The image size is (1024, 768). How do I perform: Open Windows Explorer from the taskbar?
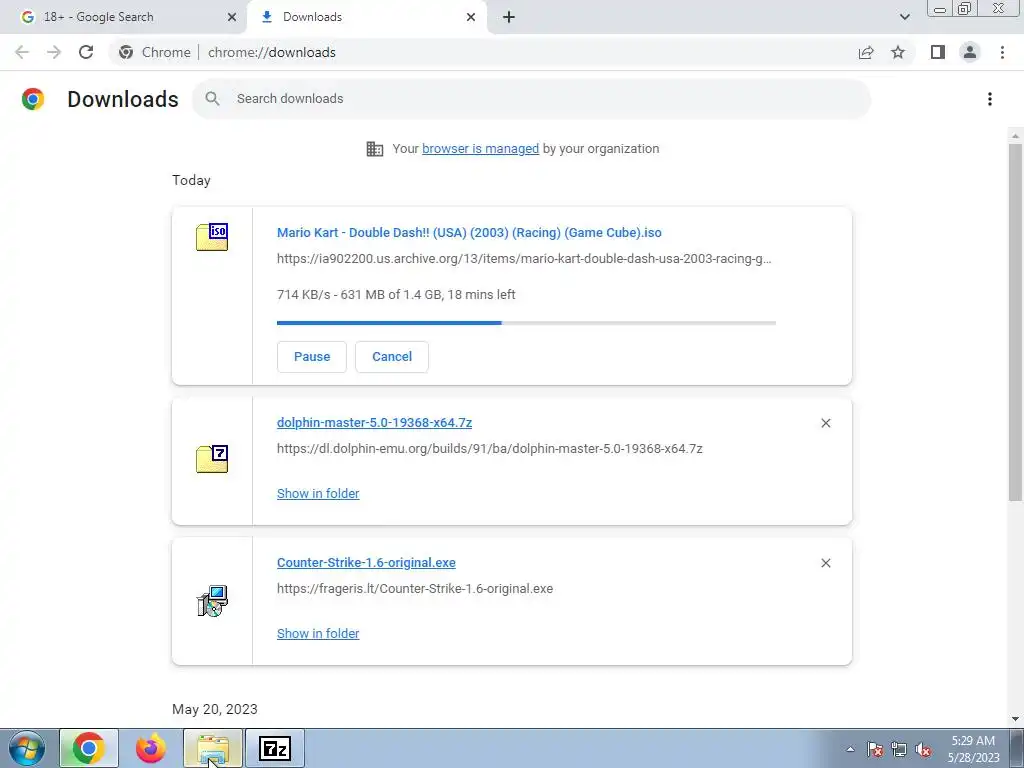point(213,748)
